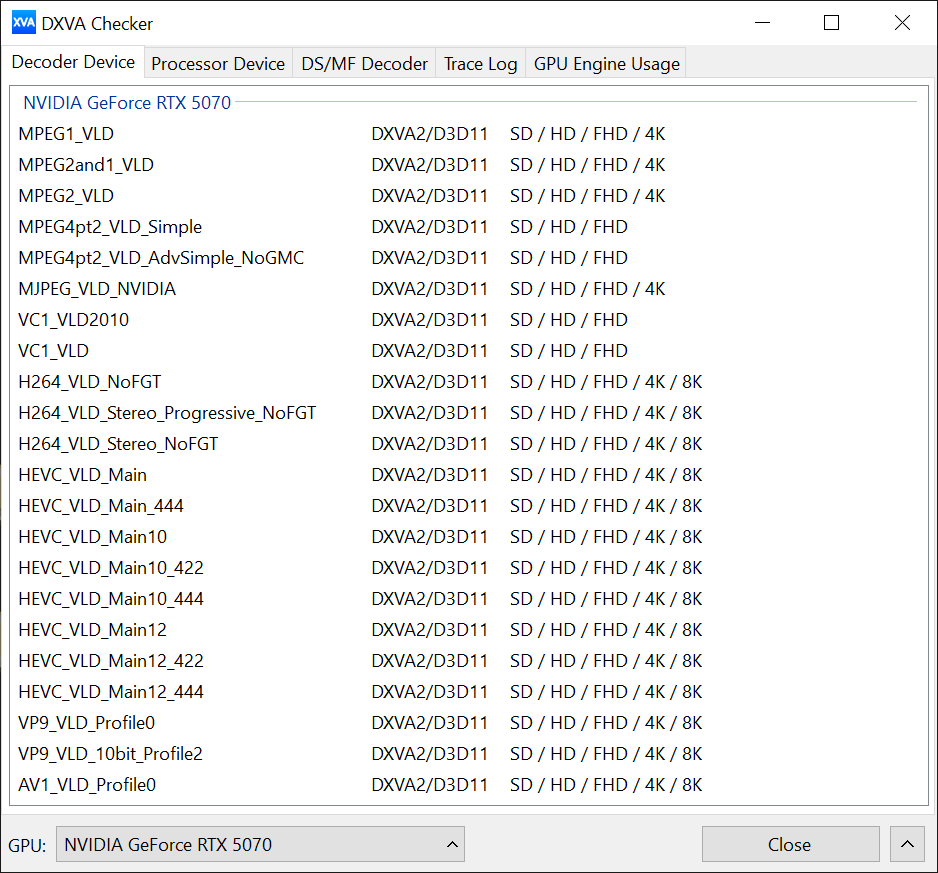Click the GPU: label
938x873 pixels.
[x=27, y=845]
